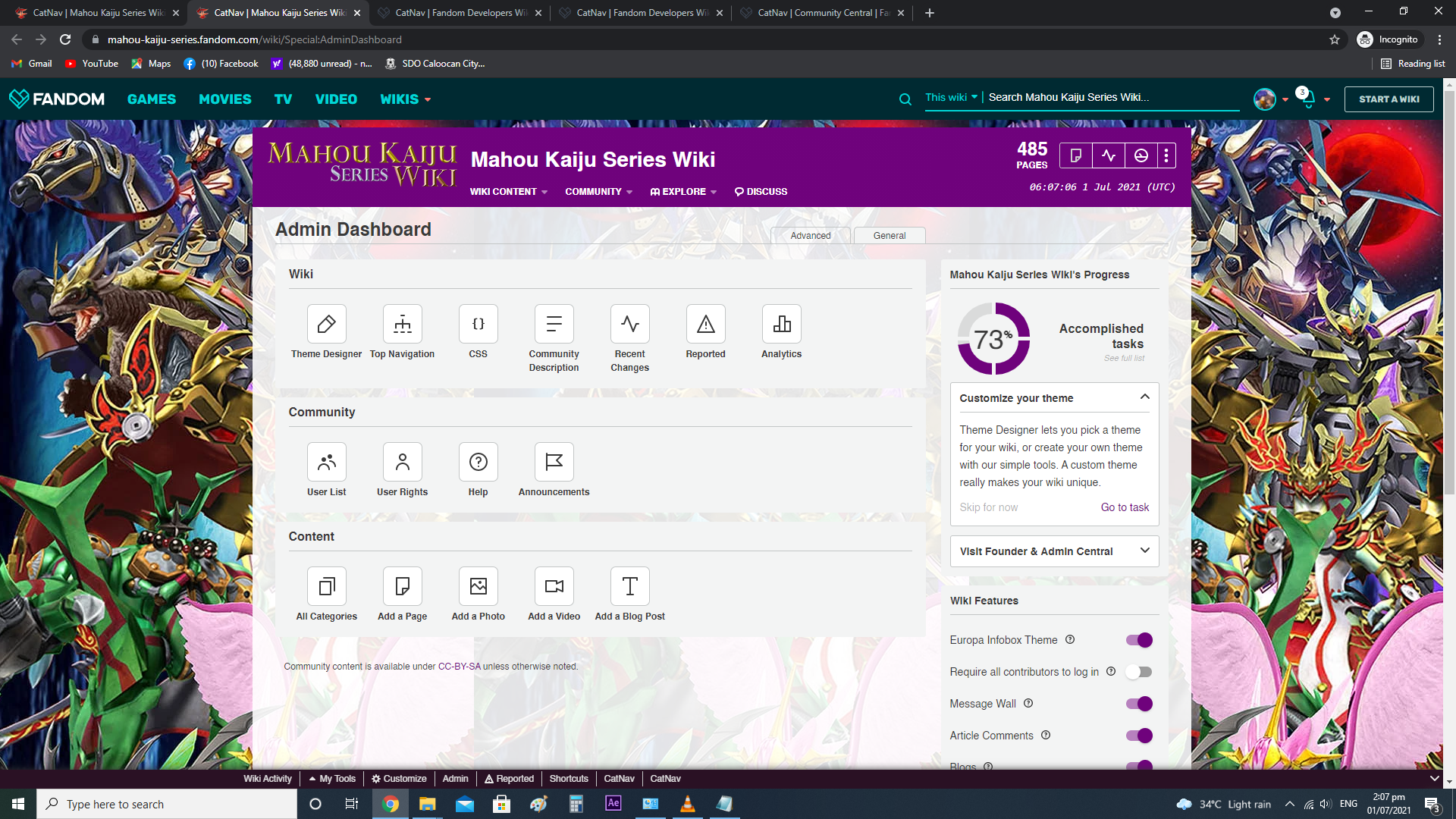Open the User List
This screenshot has width=1456, height=819.
click(x=326, y=462)
